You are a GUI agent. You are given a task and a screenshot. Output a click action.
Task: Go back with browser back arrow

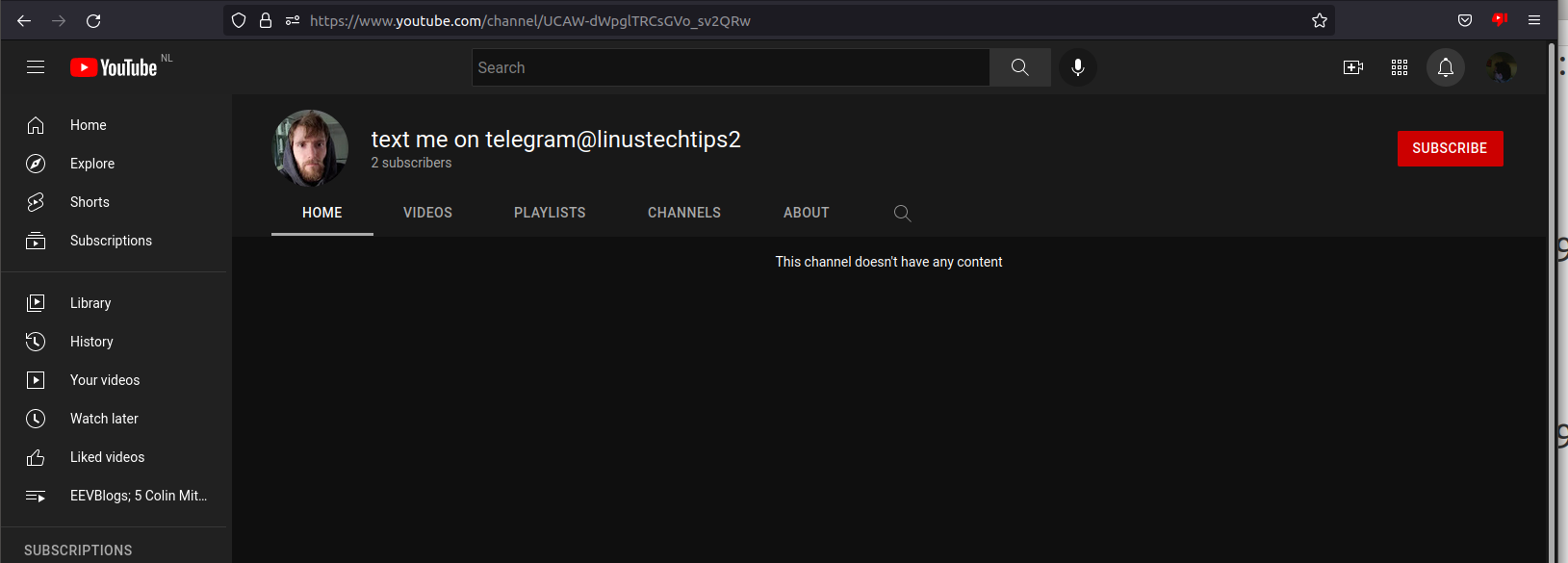tap(24, 20)
